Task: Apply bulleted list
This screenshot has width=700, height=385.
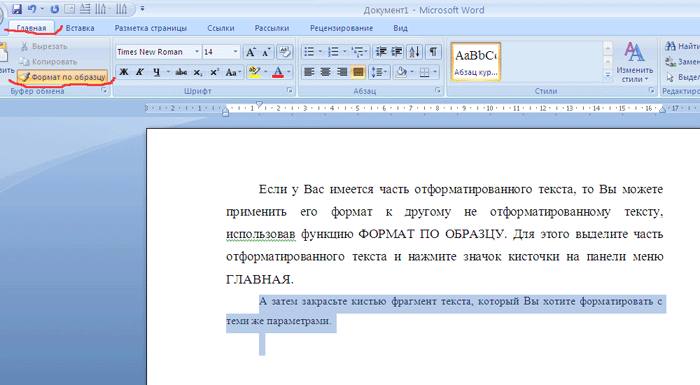Action: click(309, 52)
